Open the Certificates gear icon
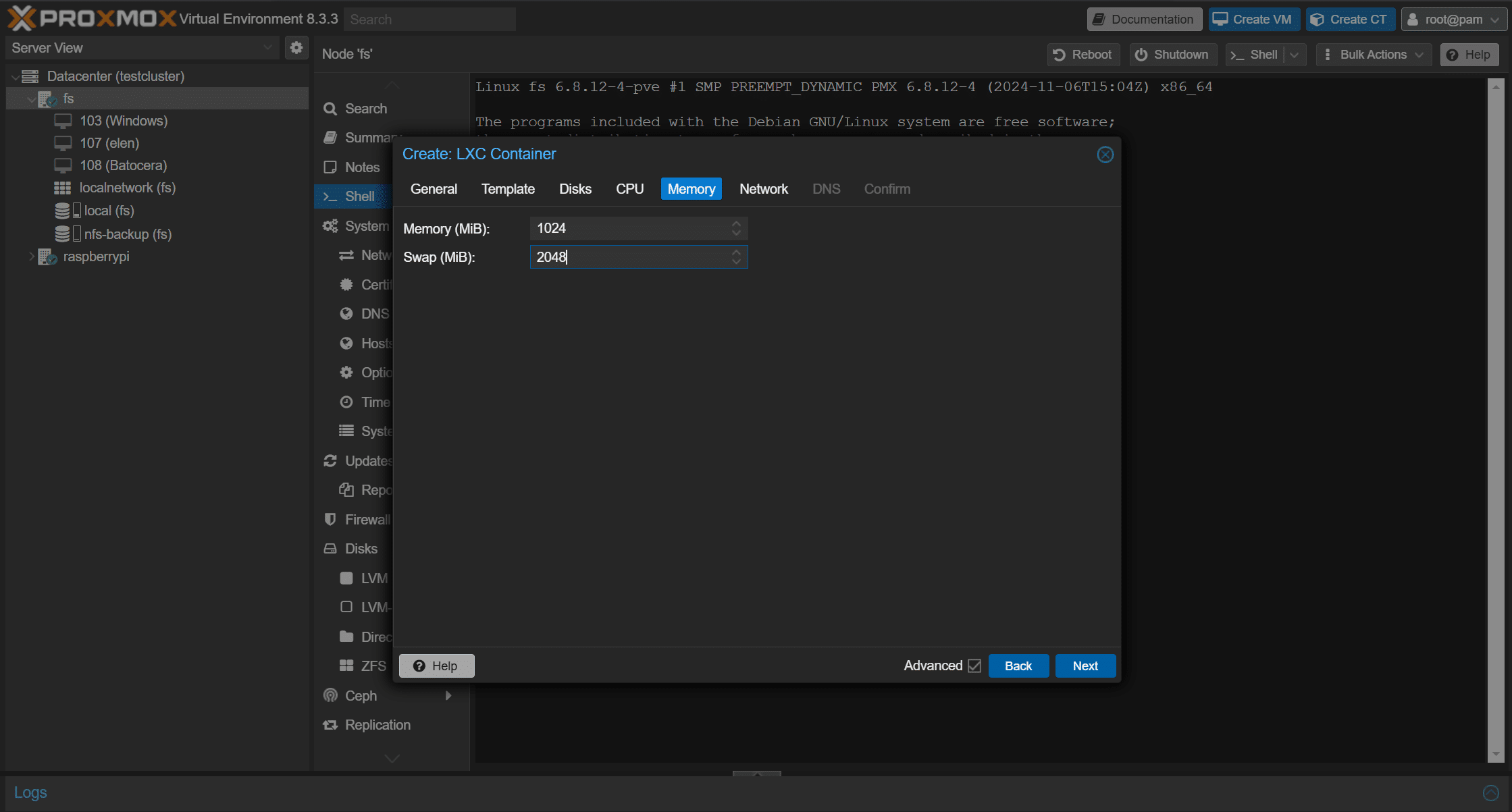Screen dimensions: 1512x812 click(x=346, y=285)
